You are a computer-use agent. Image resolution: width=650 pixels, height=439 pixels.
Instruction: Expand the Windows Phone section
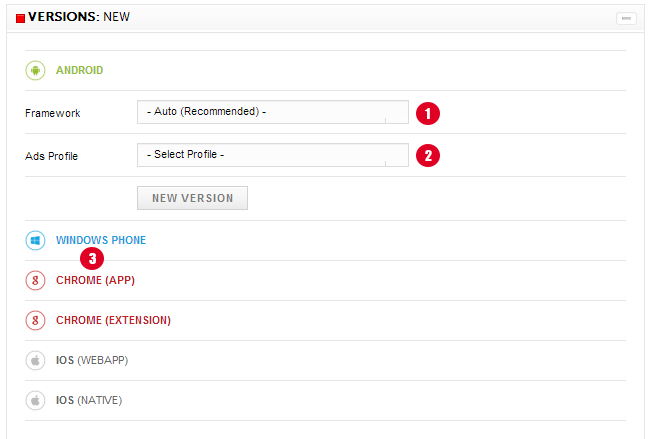tap(101, 240)
